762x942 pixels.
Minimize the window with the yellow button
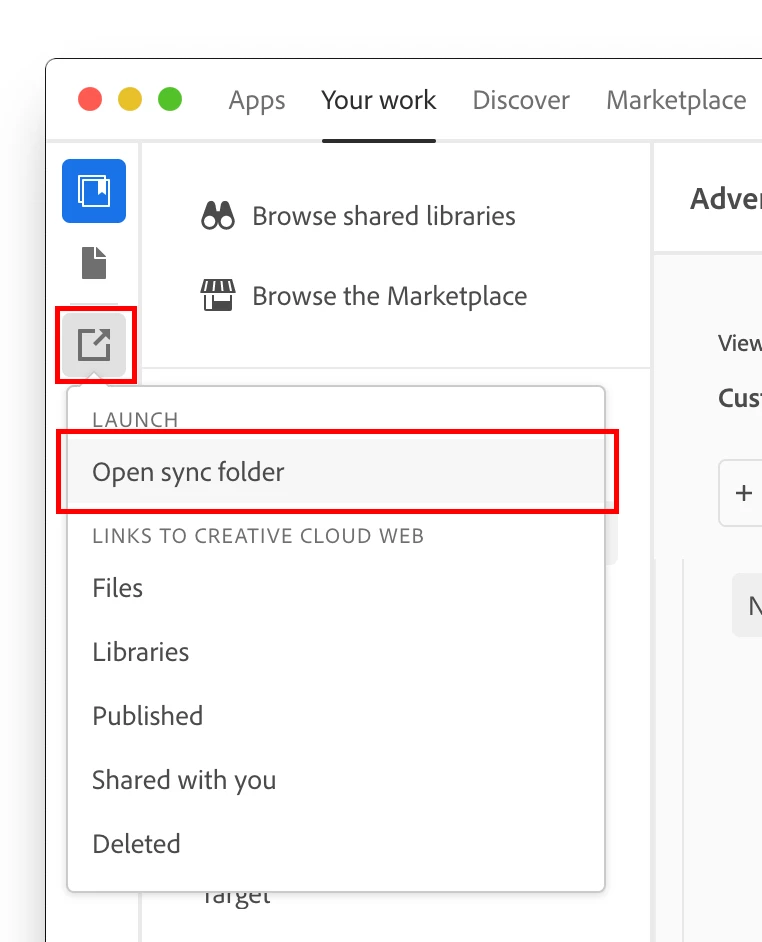[130, 99]
